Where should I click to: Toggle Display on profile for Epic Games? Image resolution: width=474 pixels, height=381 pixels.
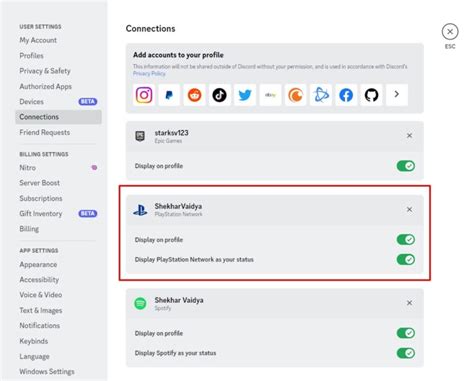[x=406, y=166]
